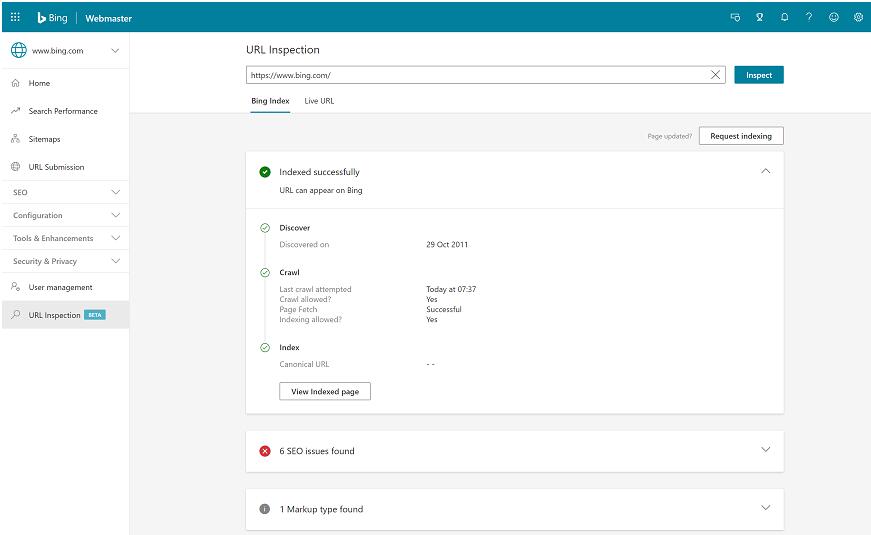
Task: Click the 'Last crawl attempted' label
Action: [x=316, y=289]
